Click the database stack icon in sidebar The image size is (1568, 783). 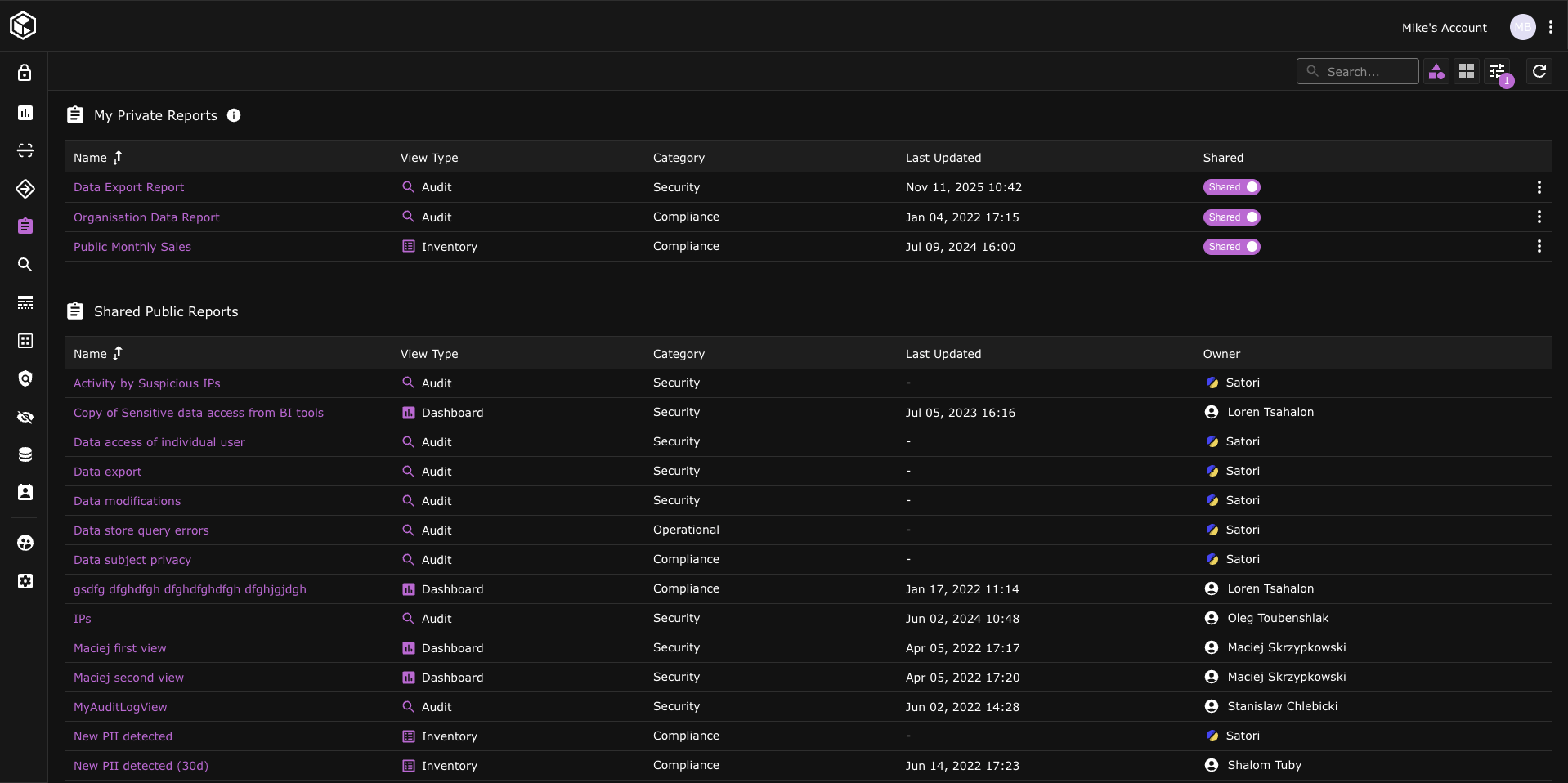[x=25, y=454]
